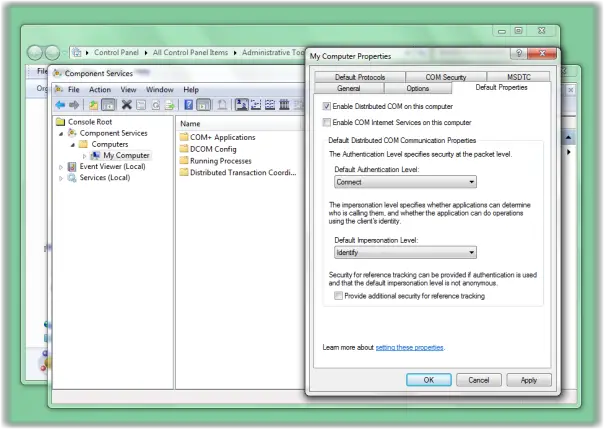This screenshot has height=429, width=604.
Task: Open the Window menu
Action: [159, 89]
